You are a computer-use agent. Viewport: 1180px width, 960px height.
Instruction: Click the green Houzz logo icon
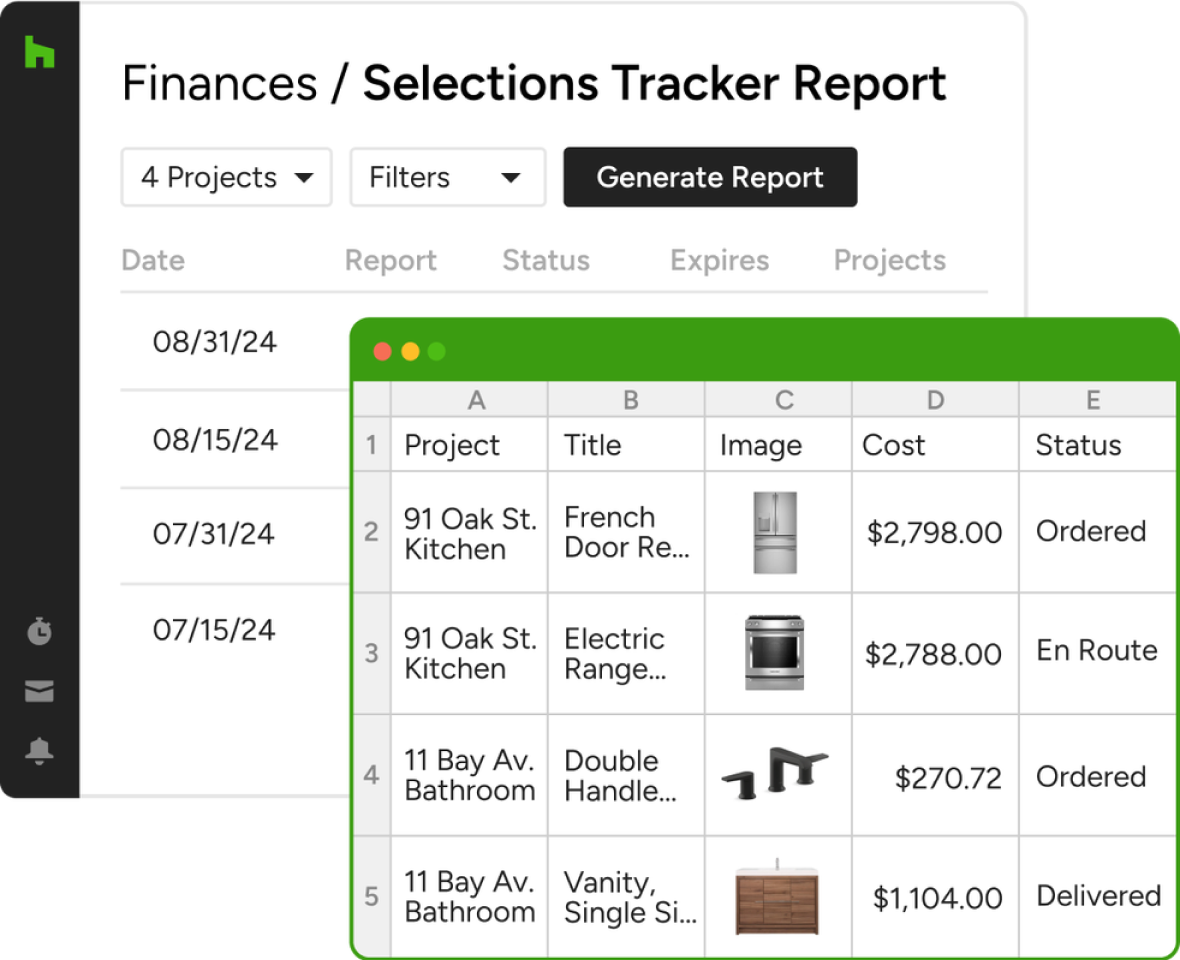click(39, 53)
